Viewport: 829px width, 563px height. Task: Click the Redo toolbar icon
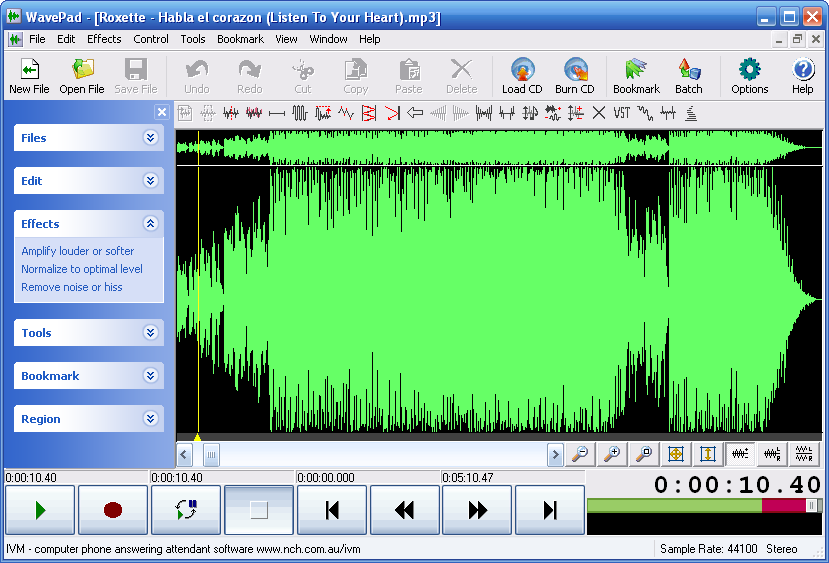click(250, 76)
